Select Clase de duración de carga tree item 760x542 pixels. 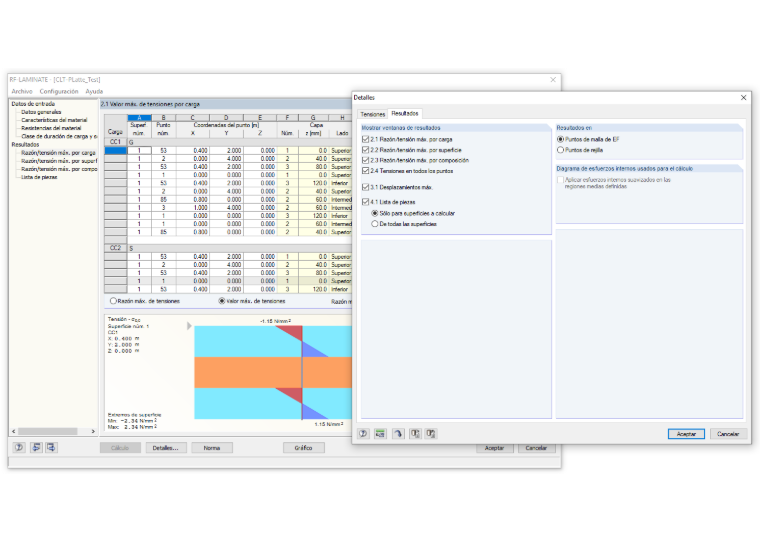59,137
